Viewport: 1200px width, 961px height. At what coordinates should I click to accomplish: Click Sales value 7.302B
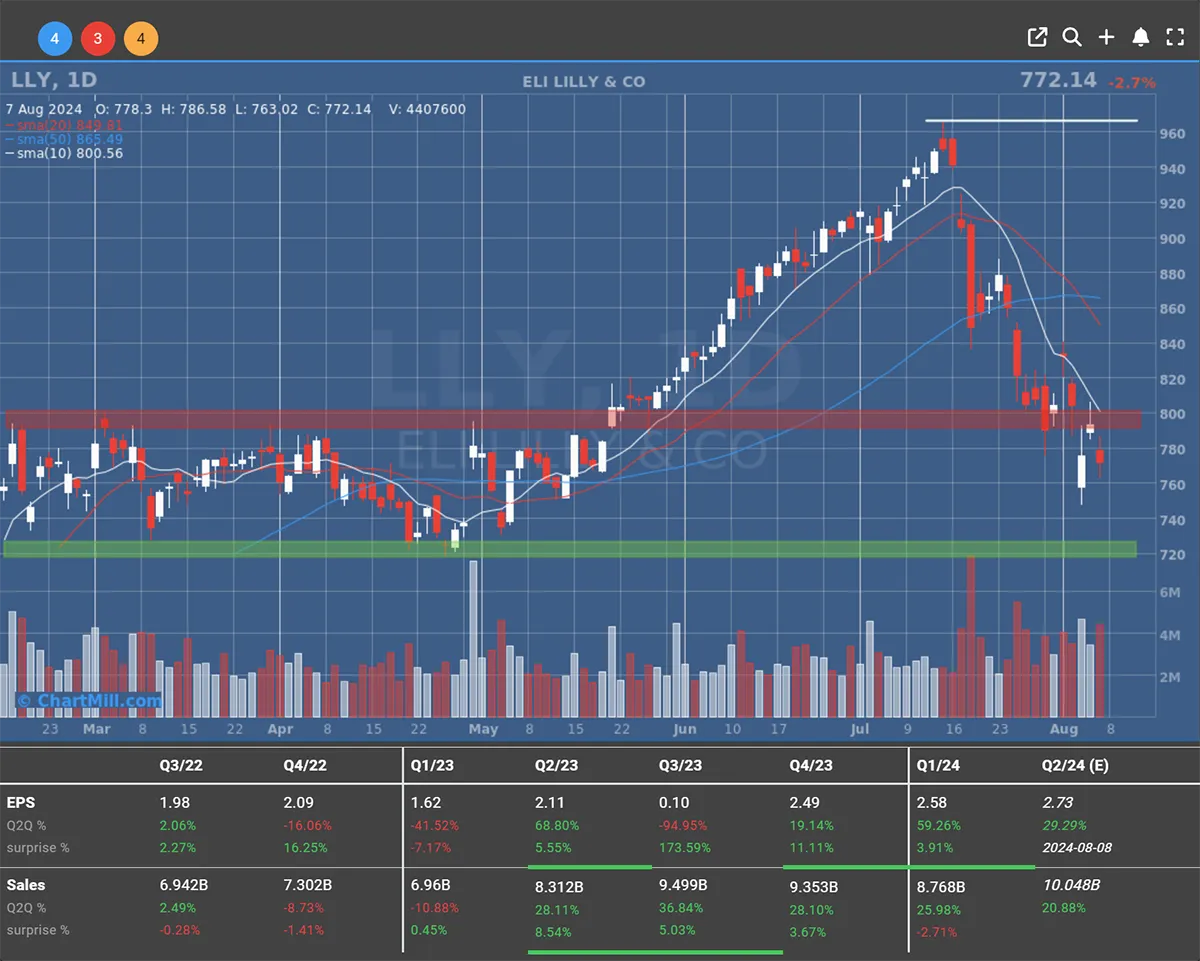point(307,885)
